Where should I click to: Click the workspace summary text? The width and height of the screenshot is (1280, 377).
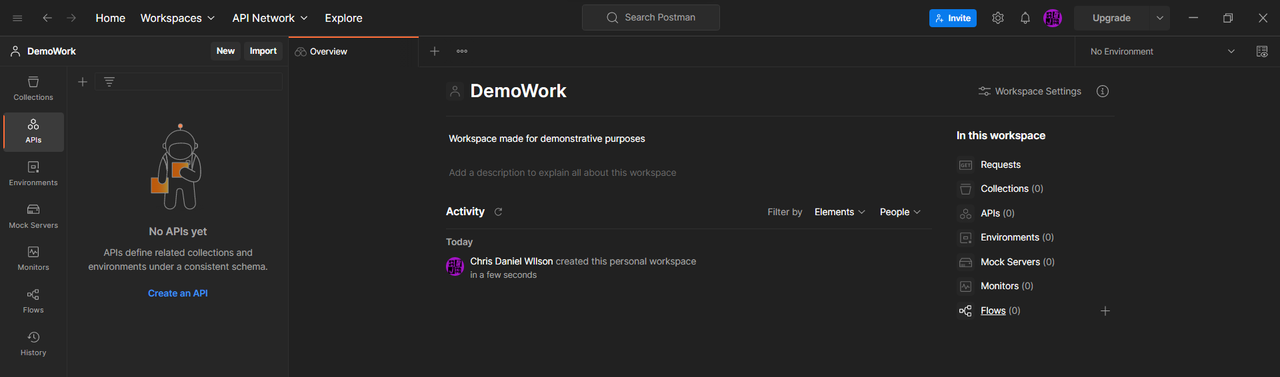point(547,139)
